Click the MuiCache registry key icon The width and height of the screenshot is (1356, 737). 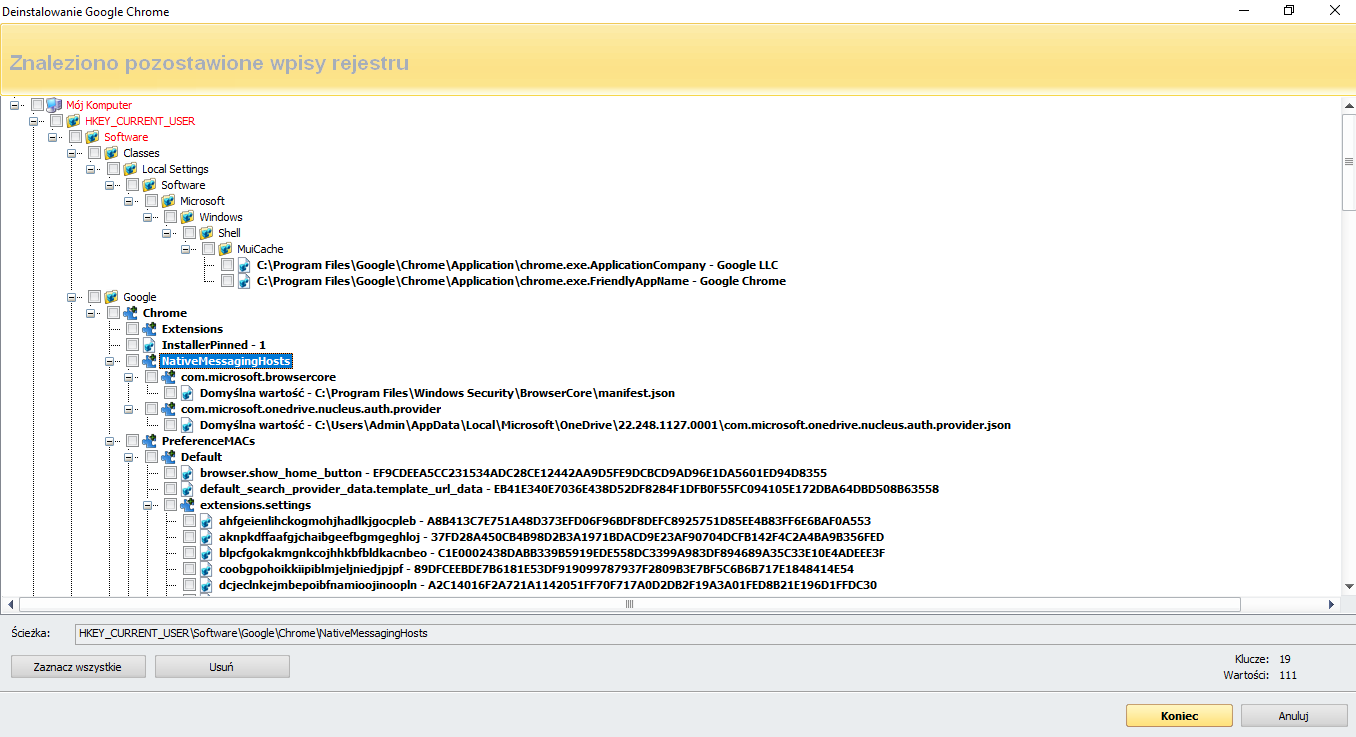[x=225, y=249]
